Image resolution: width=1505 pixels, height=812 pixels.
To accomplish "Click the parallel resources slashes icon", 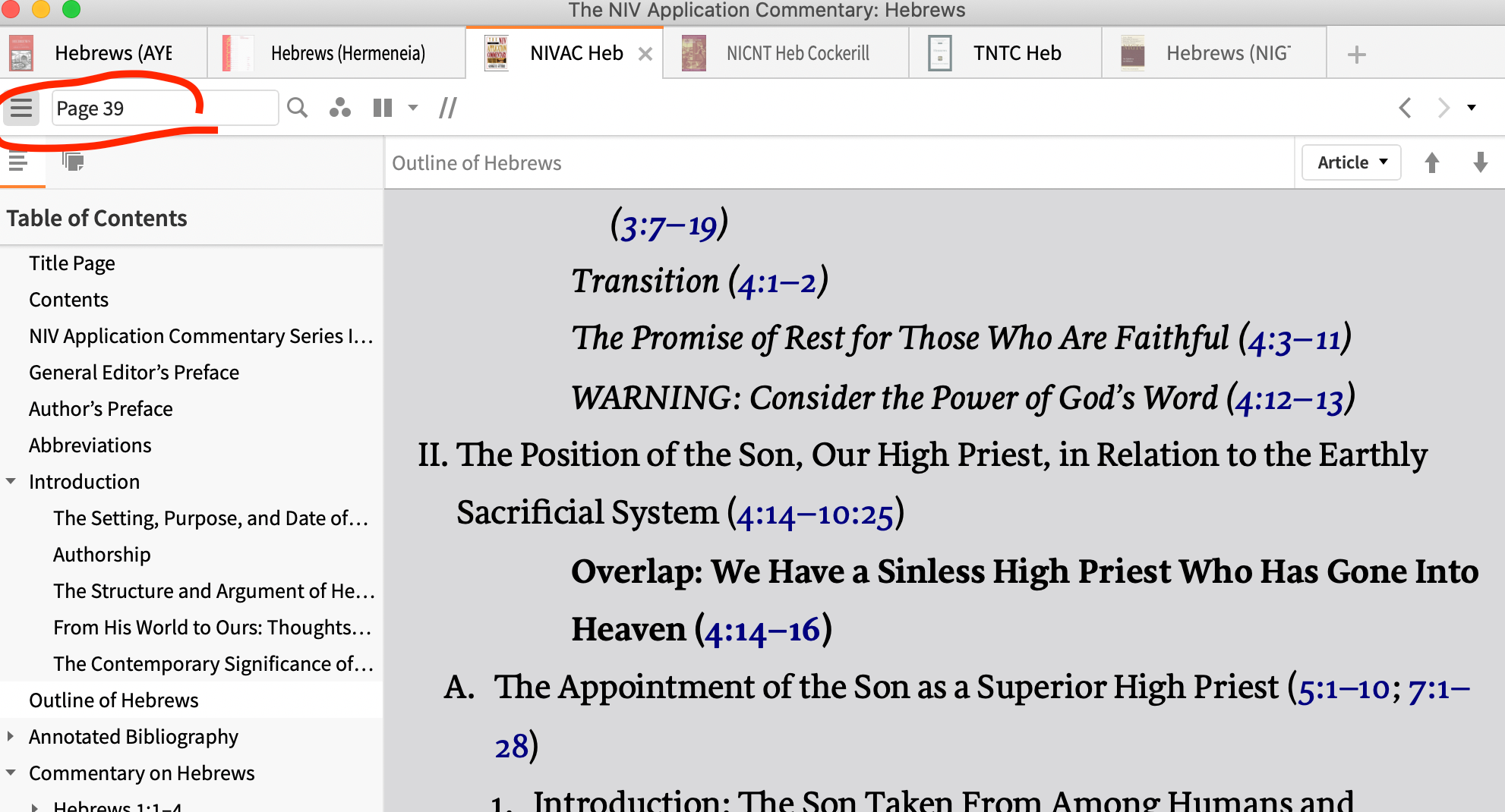I will click(x=448, y=108).
